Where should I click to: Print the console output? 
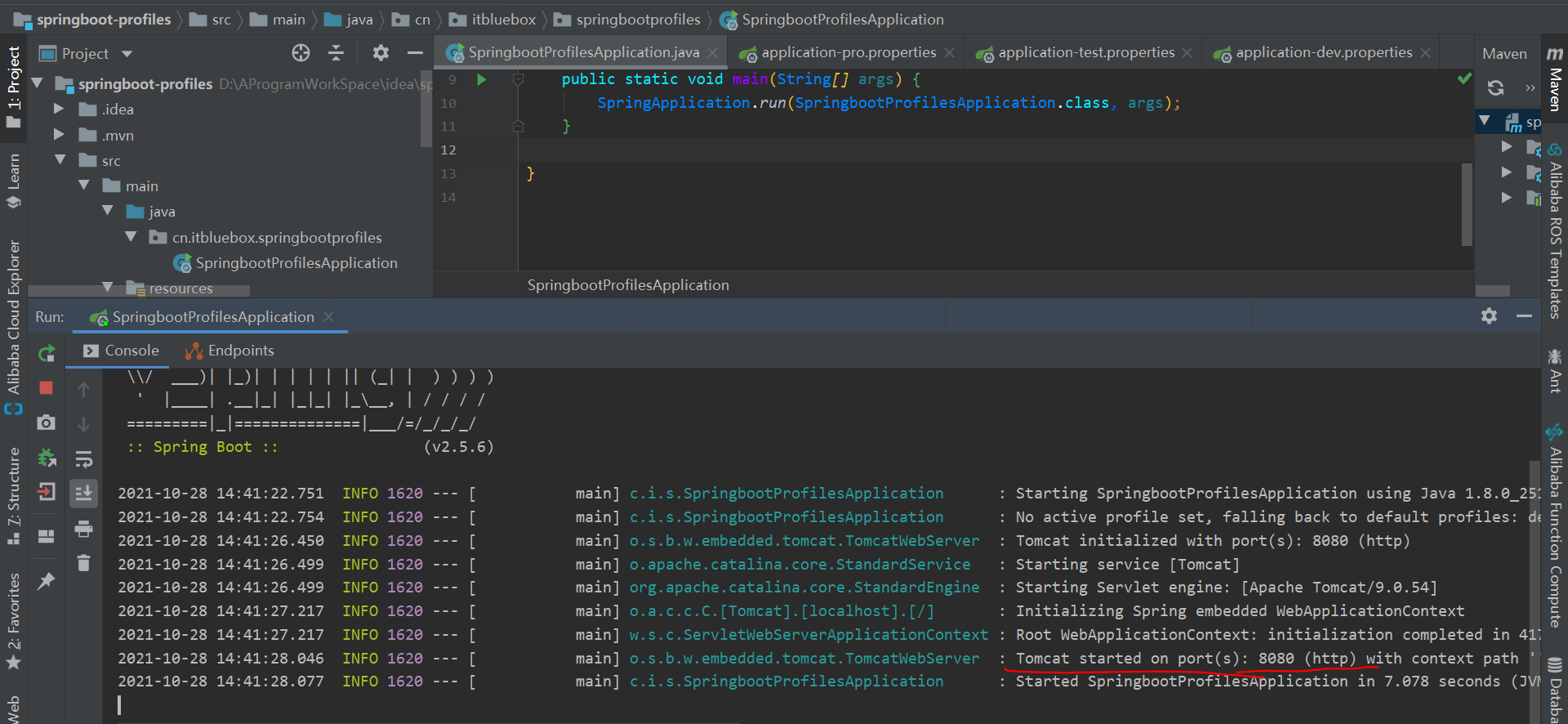click(83, 529)
